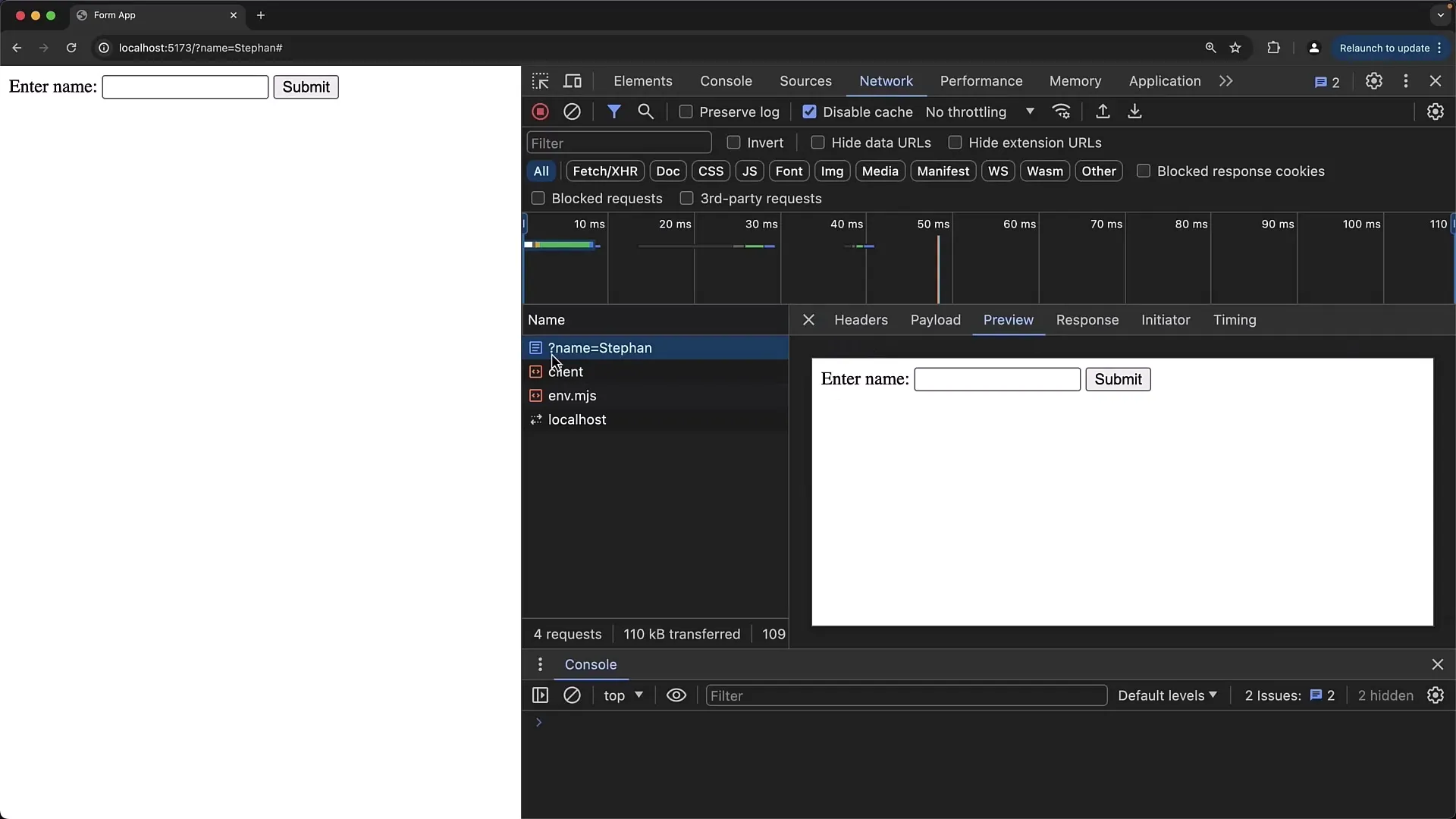Filter requests by WS type
This screenshot has height=819, width=1456.
(x=998, y=171)
